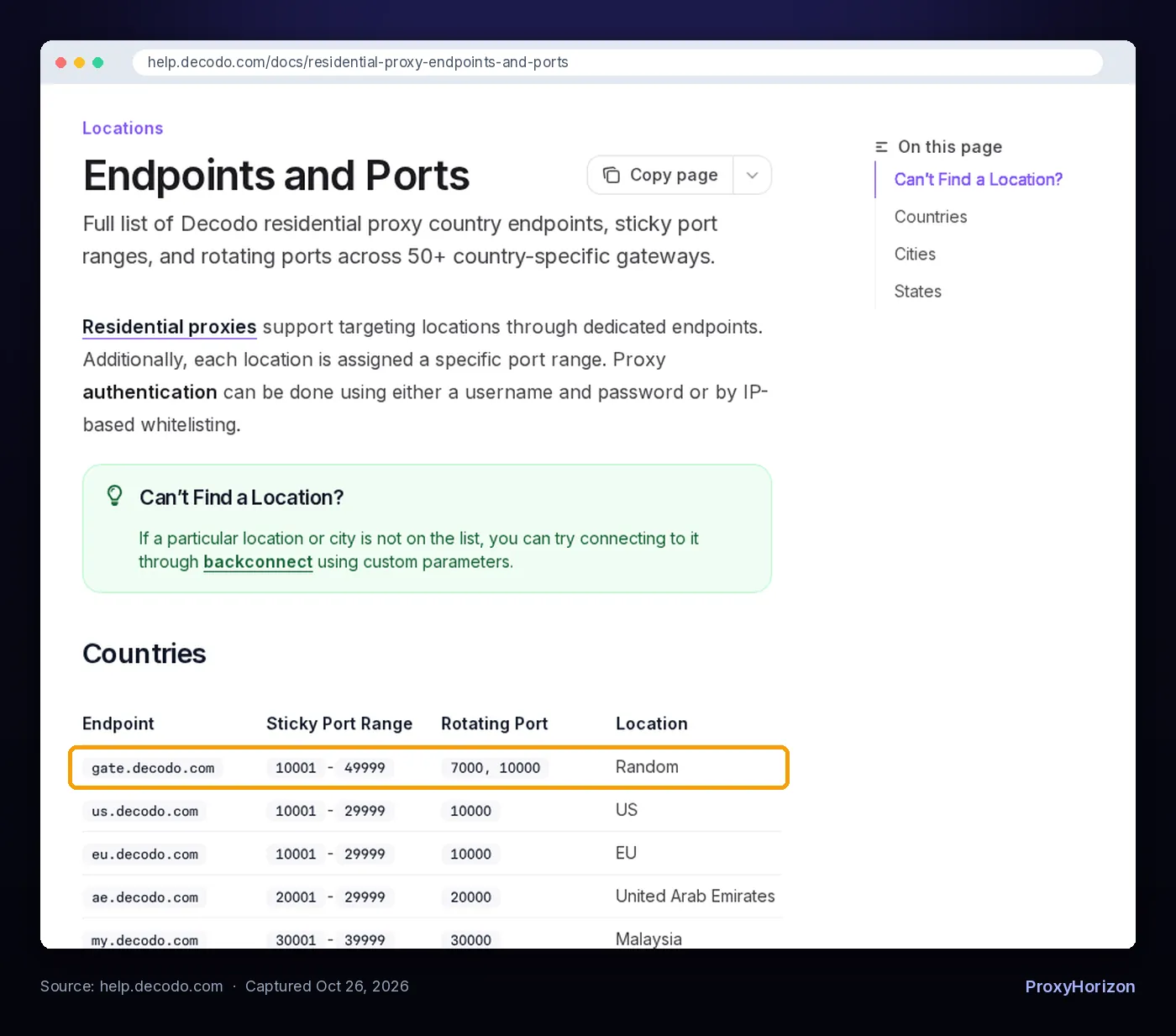
Task: Click the yellow window minimize dot
Action: click(79, 62)
